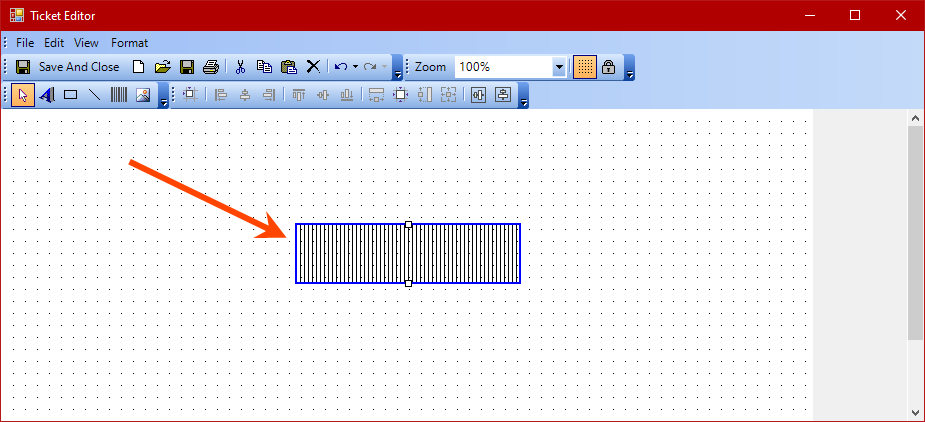Viewport: 925px width, 422px height.
Task: Align selected objects to bottom edges
Action: [x=347, y=94]
